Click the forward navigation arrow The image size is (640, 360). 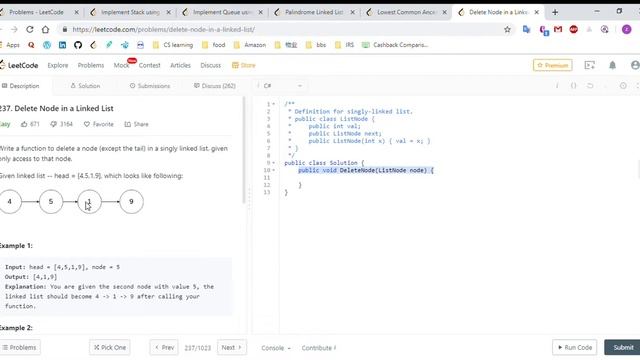tap(14, 29)
